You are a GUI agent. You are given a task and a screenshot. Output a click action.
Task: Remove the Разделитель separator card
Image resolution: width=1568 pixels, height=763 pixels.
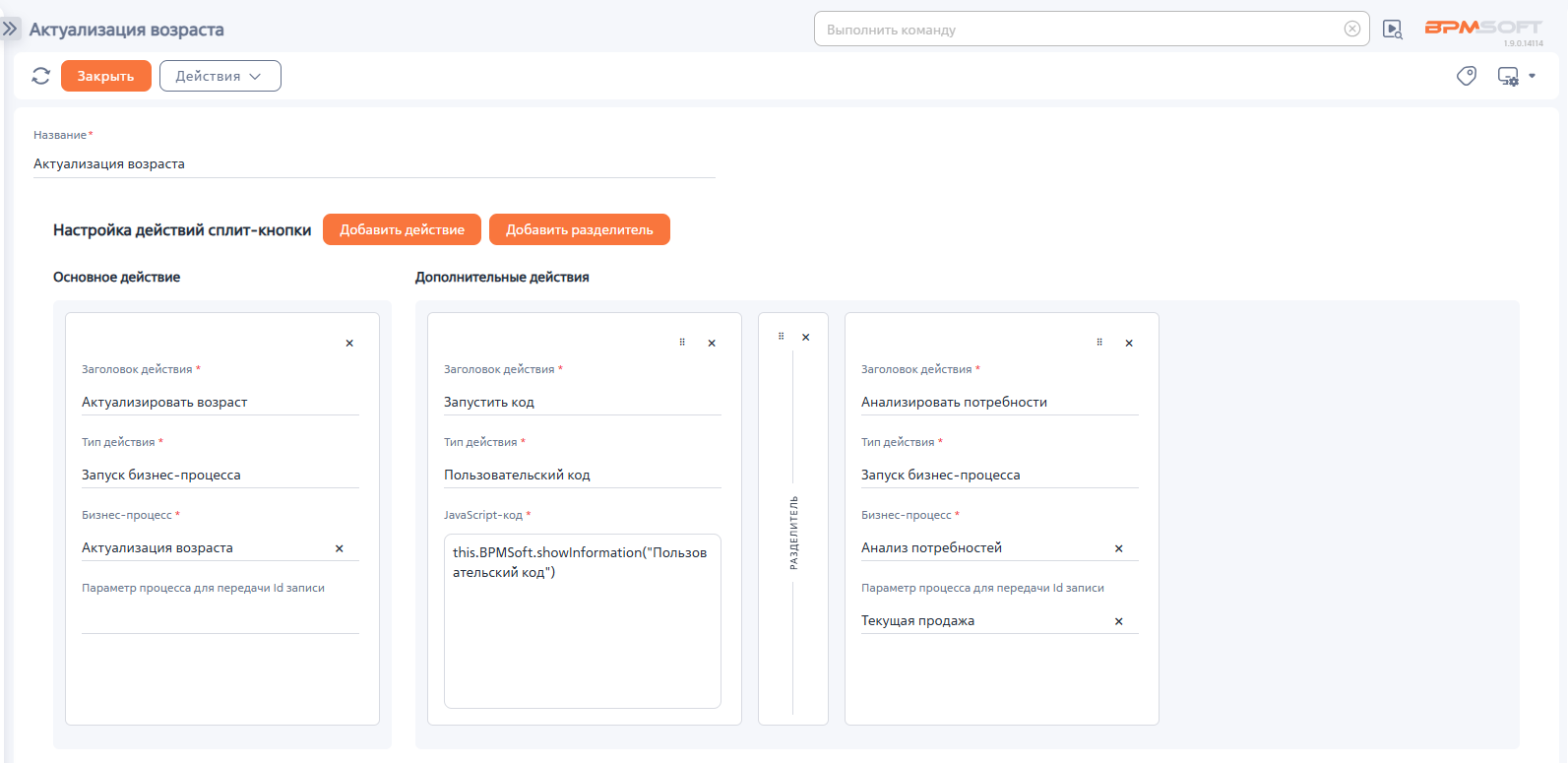coord(806,337)
